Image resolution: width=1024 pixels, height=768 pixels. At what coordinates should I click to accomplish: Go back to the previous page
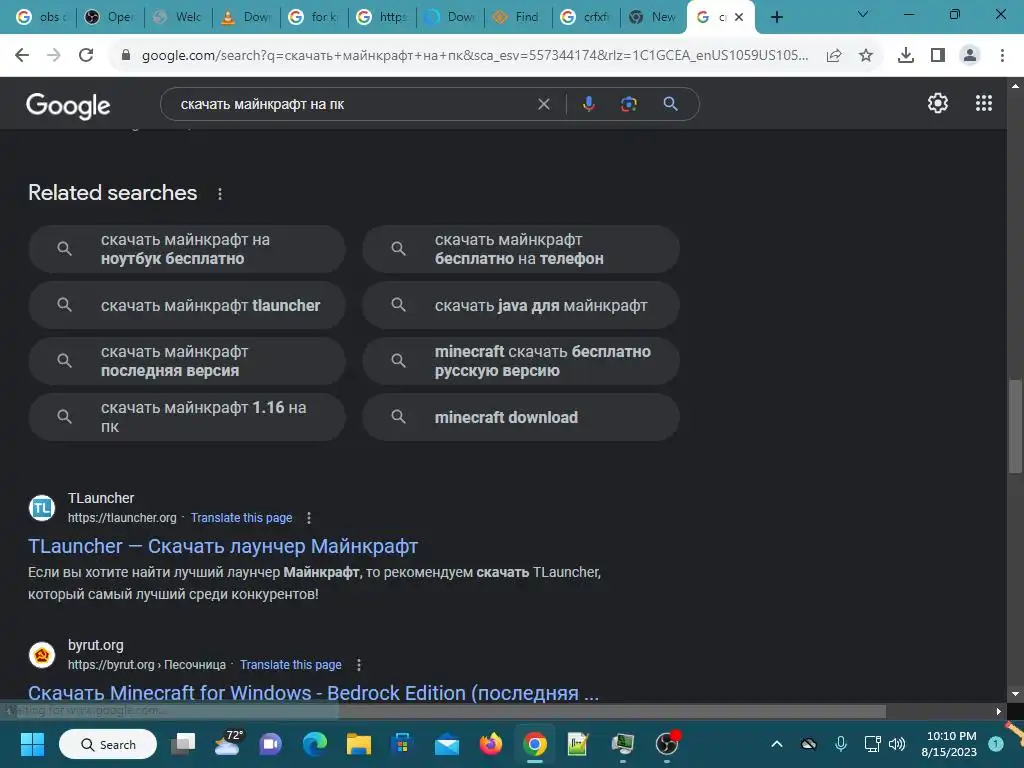click(x=22, y=56)
